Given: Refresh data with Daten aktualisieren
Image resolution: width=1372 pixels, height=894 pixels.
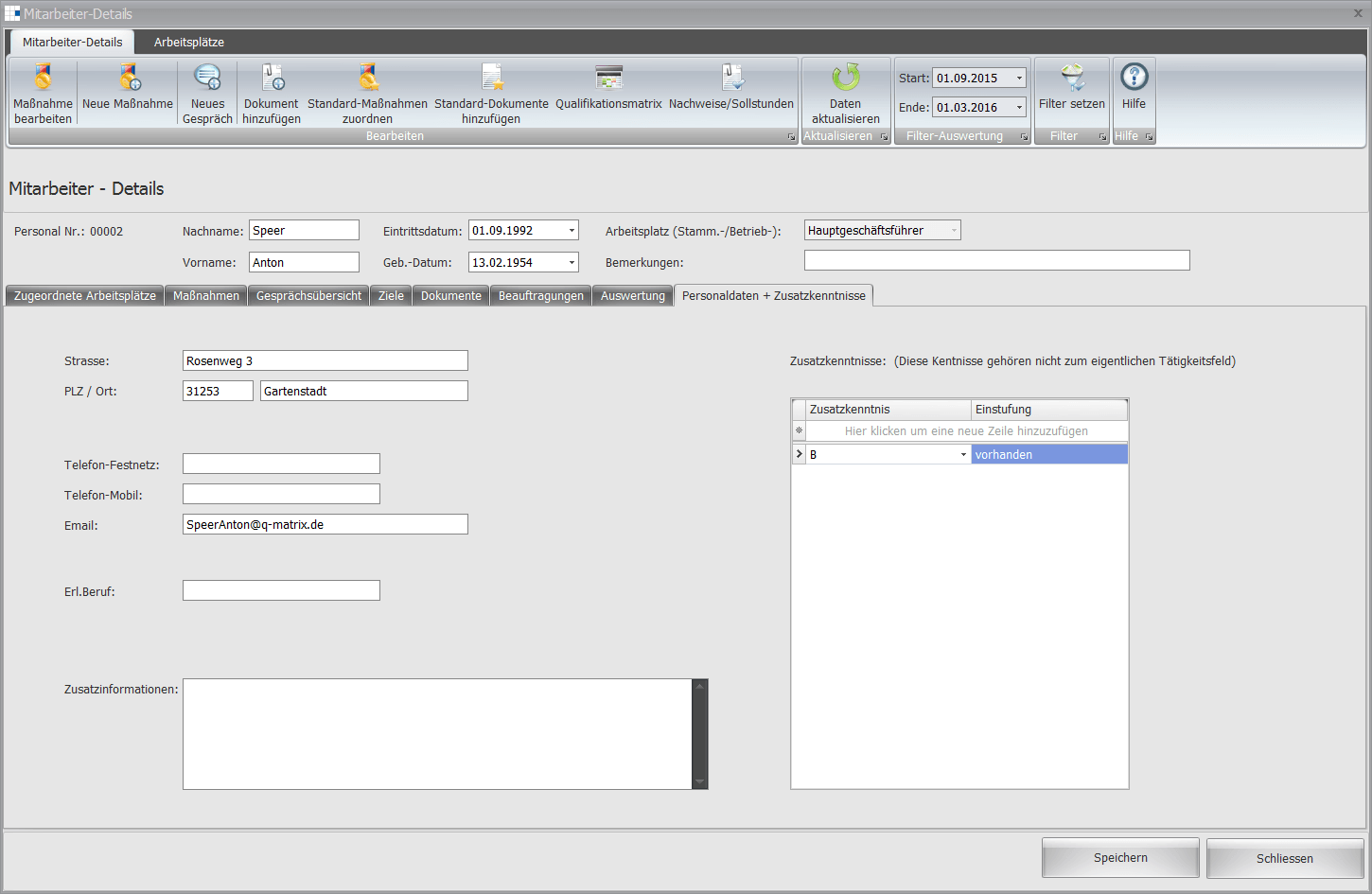Looking at the screenshot, I should [x=846, y=78].
